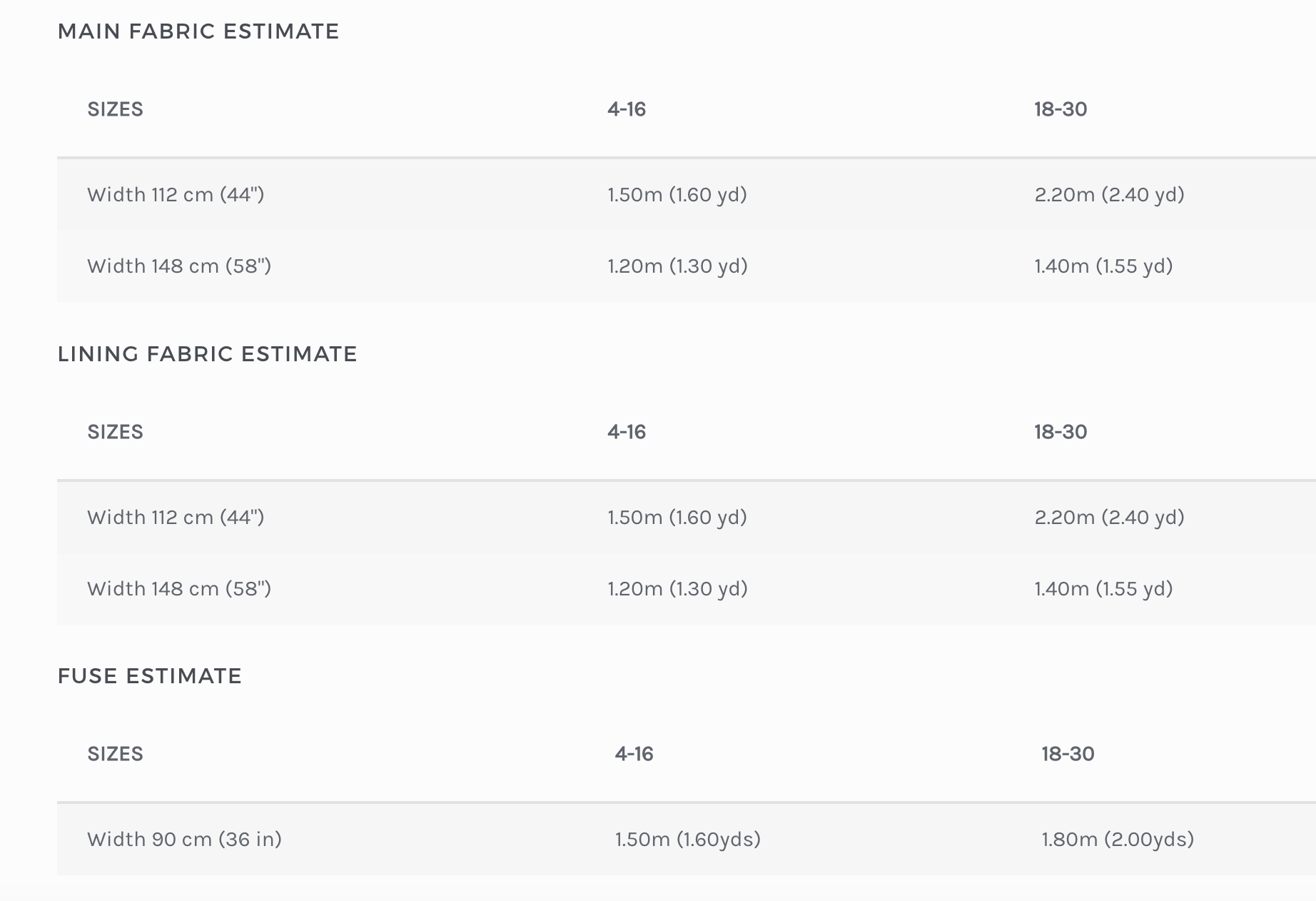
Task: Select main fabric 2.20m (2.40 yd) cell
Action: (x=1110, y=194)
